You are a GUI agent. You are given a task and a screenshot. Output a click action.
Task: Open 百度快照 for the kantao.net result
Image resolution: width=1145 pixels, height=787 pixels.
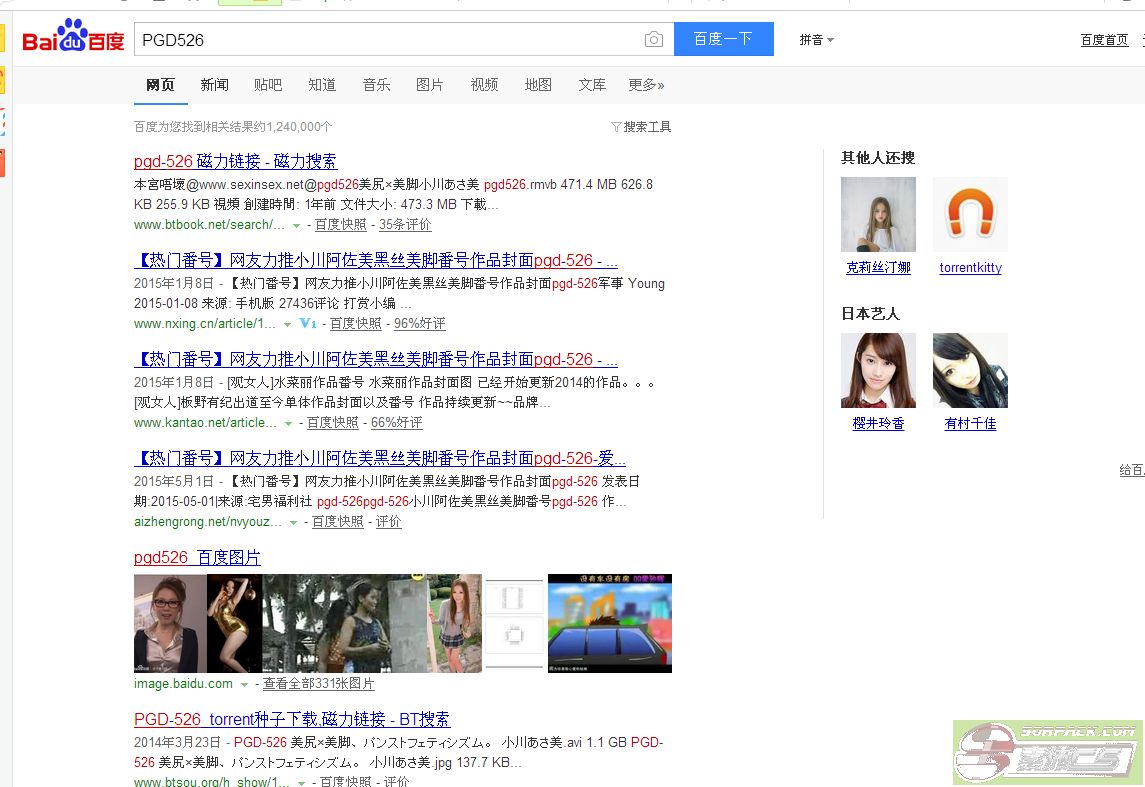click(333, 423)
